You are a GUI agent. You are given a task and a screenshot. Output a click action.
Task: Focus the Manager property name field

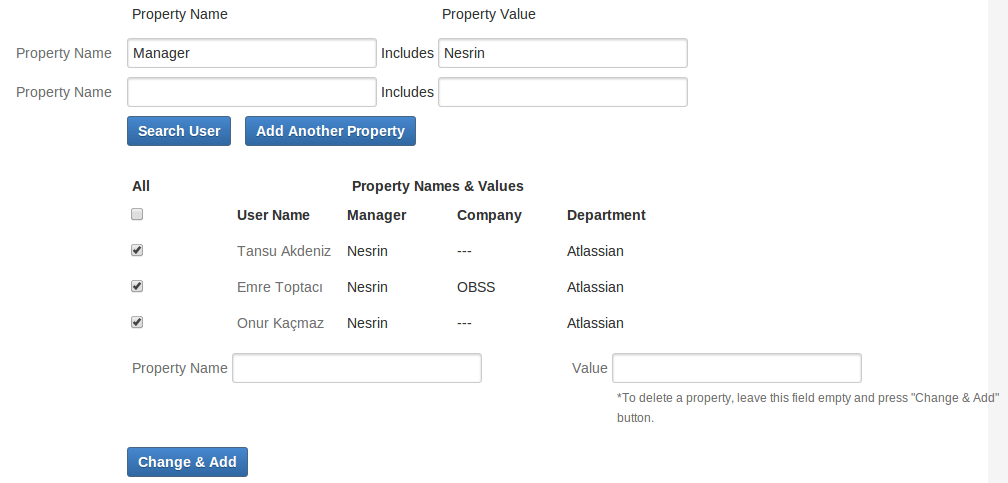click(252, 53)
